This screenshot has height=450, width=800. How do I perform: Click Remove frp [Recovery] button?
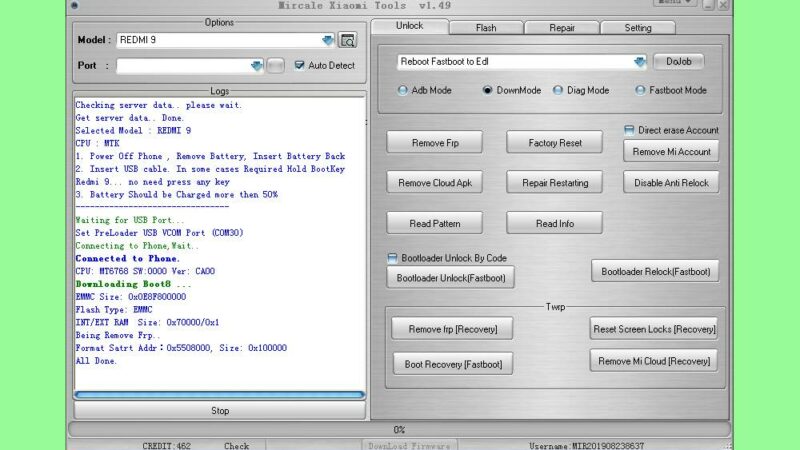pyautogui.click(x=453, y=329)
